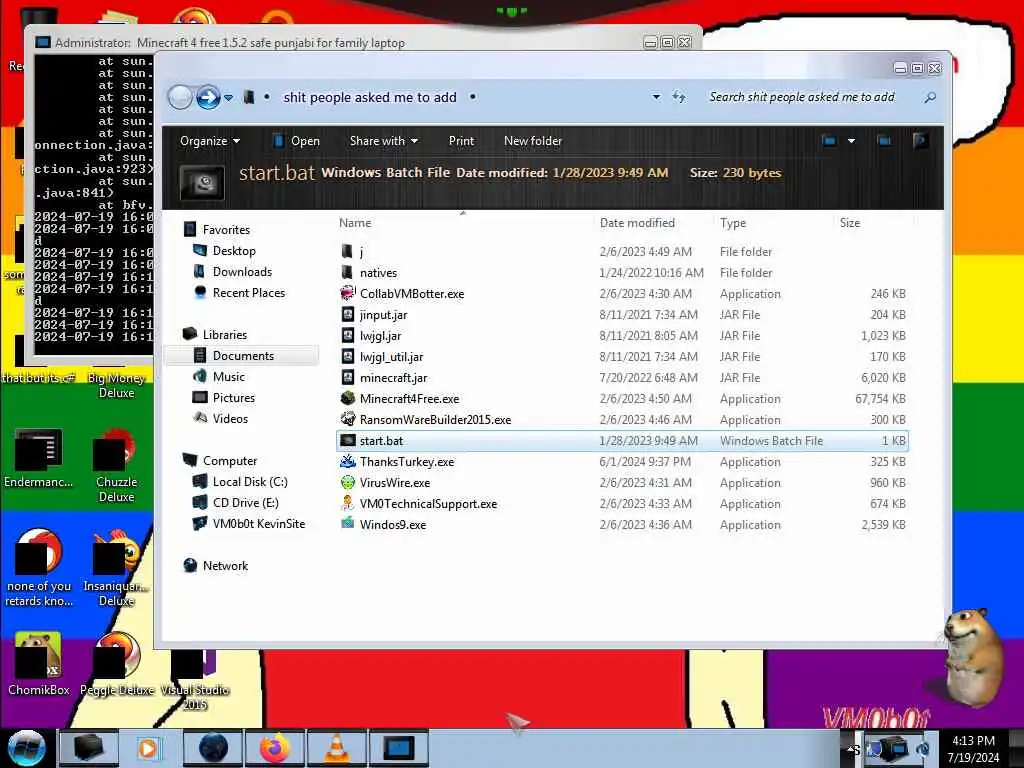This screenshot has width=1024, height=768.
Task: Click the refresh icon beside address bar
Action: (x=679, y=97)
